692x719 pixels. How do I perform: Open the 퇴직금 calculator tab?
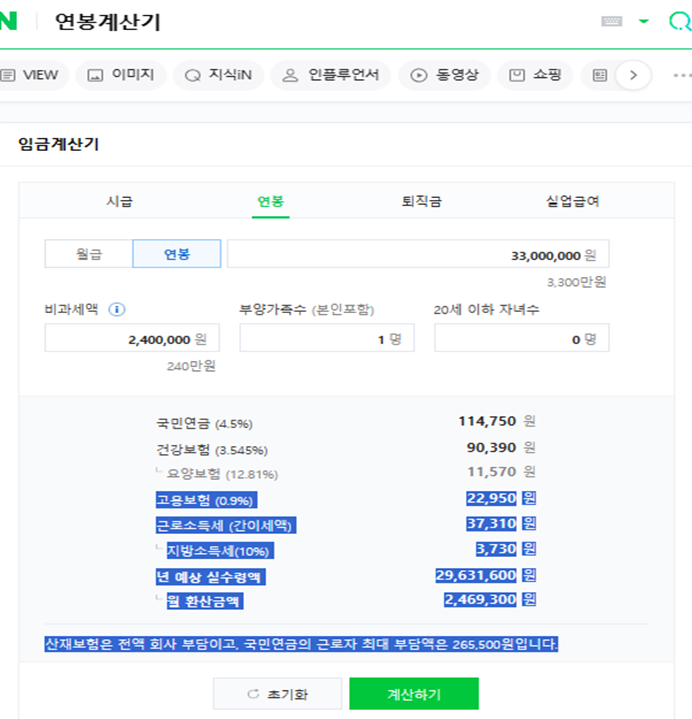tap(421, 201)
